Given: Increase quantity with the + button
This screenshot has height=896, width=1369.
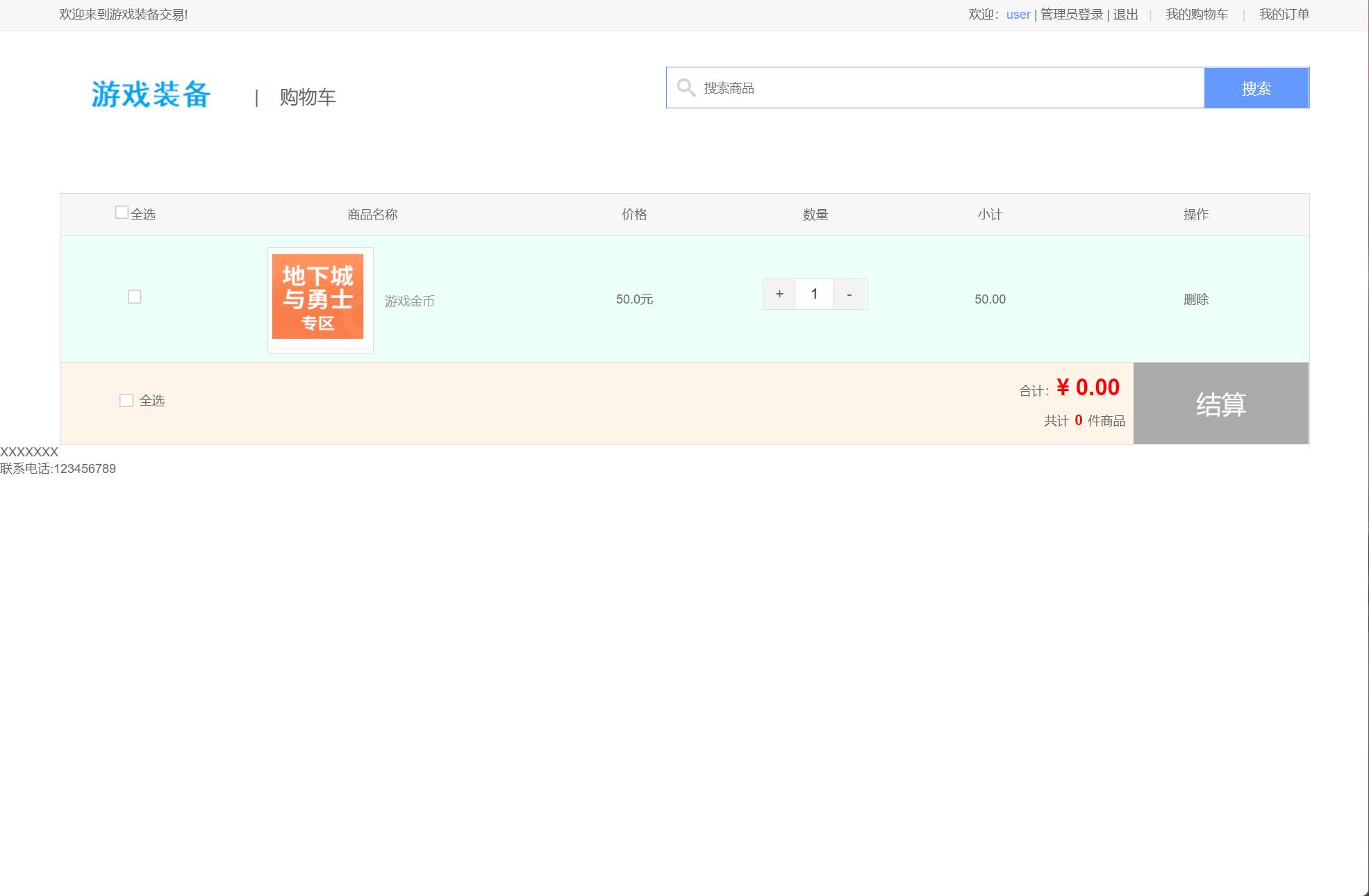Looking at the screenshot, I should (x=779, y=294).
